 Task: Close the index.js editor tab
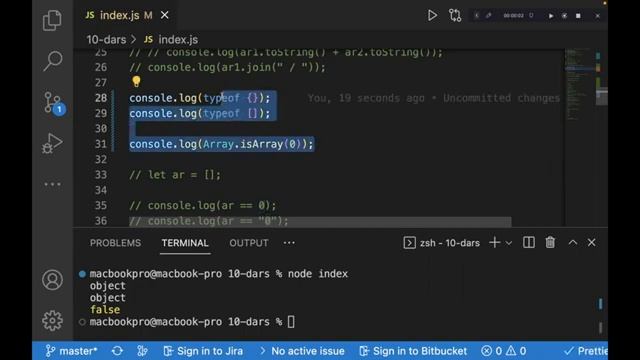click(164, 15)
